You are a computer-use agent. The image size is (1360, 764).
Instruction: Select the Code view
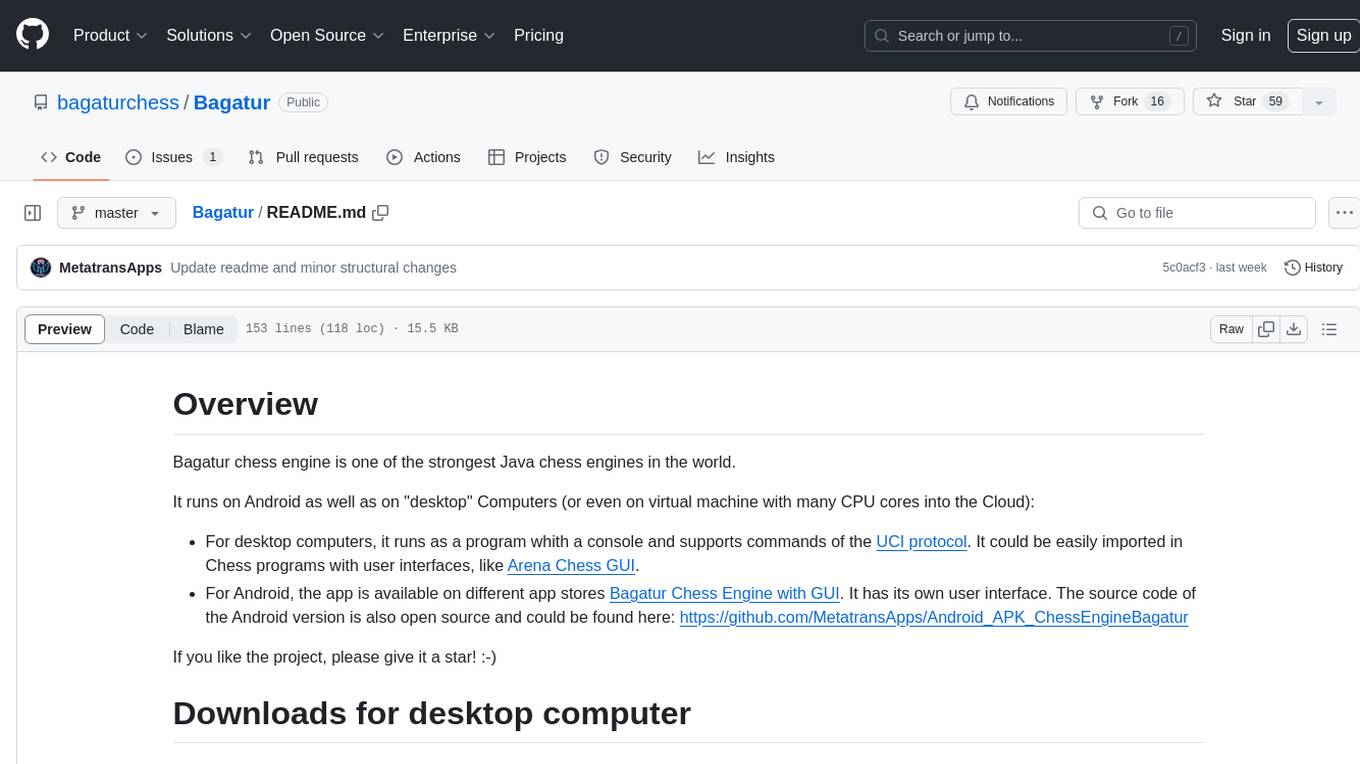point(137,329)
